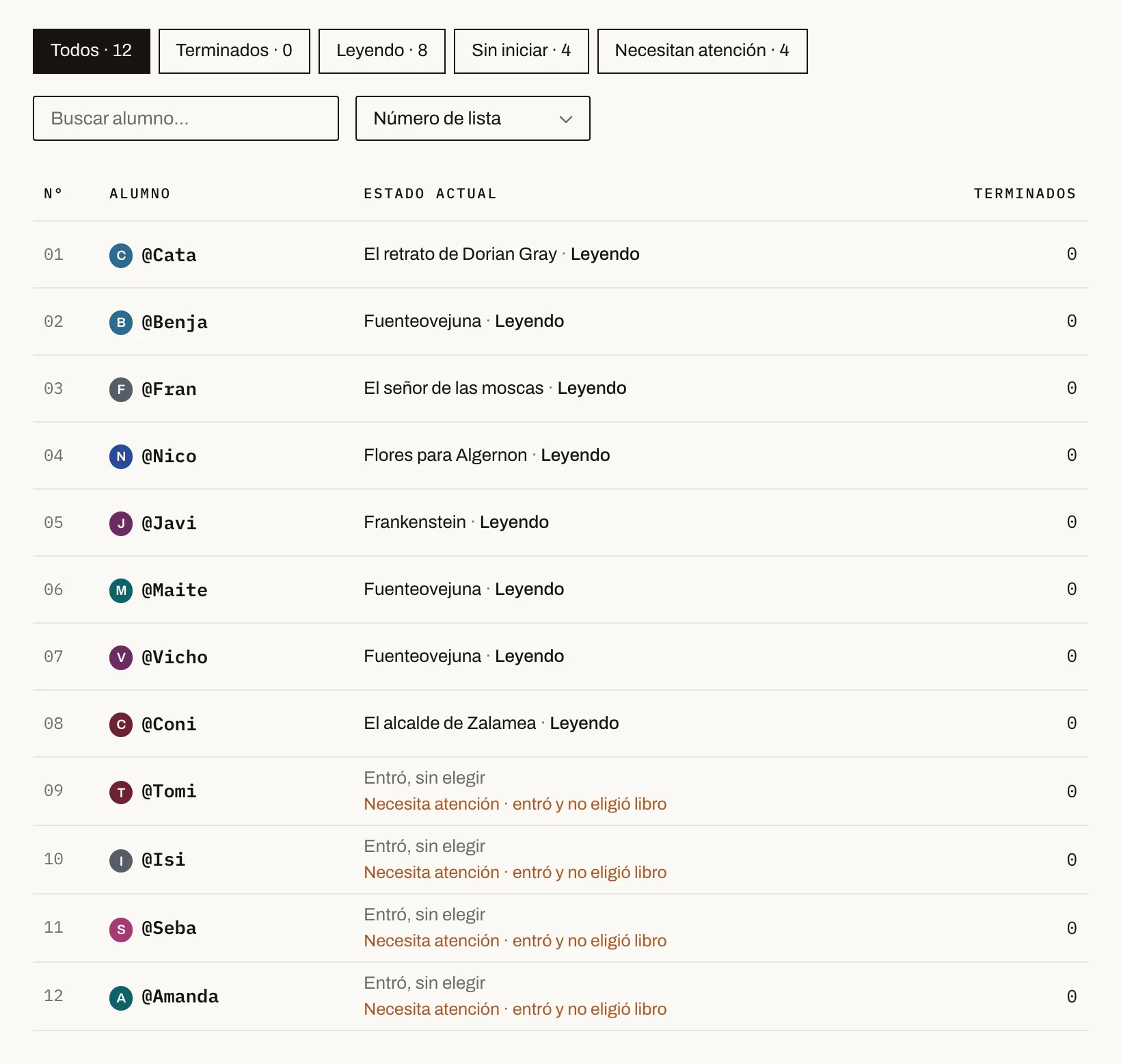Click the @Javi avatar icon

[x=121, y=524]
